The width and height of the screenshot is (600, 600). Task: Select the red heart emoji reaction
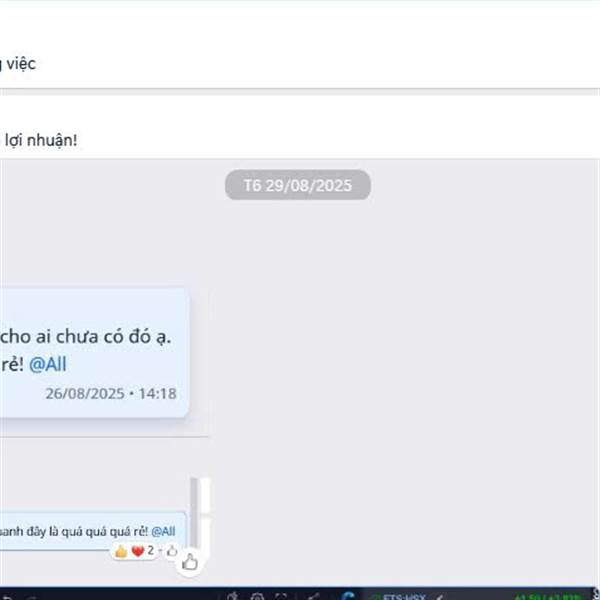coord(137,551)
